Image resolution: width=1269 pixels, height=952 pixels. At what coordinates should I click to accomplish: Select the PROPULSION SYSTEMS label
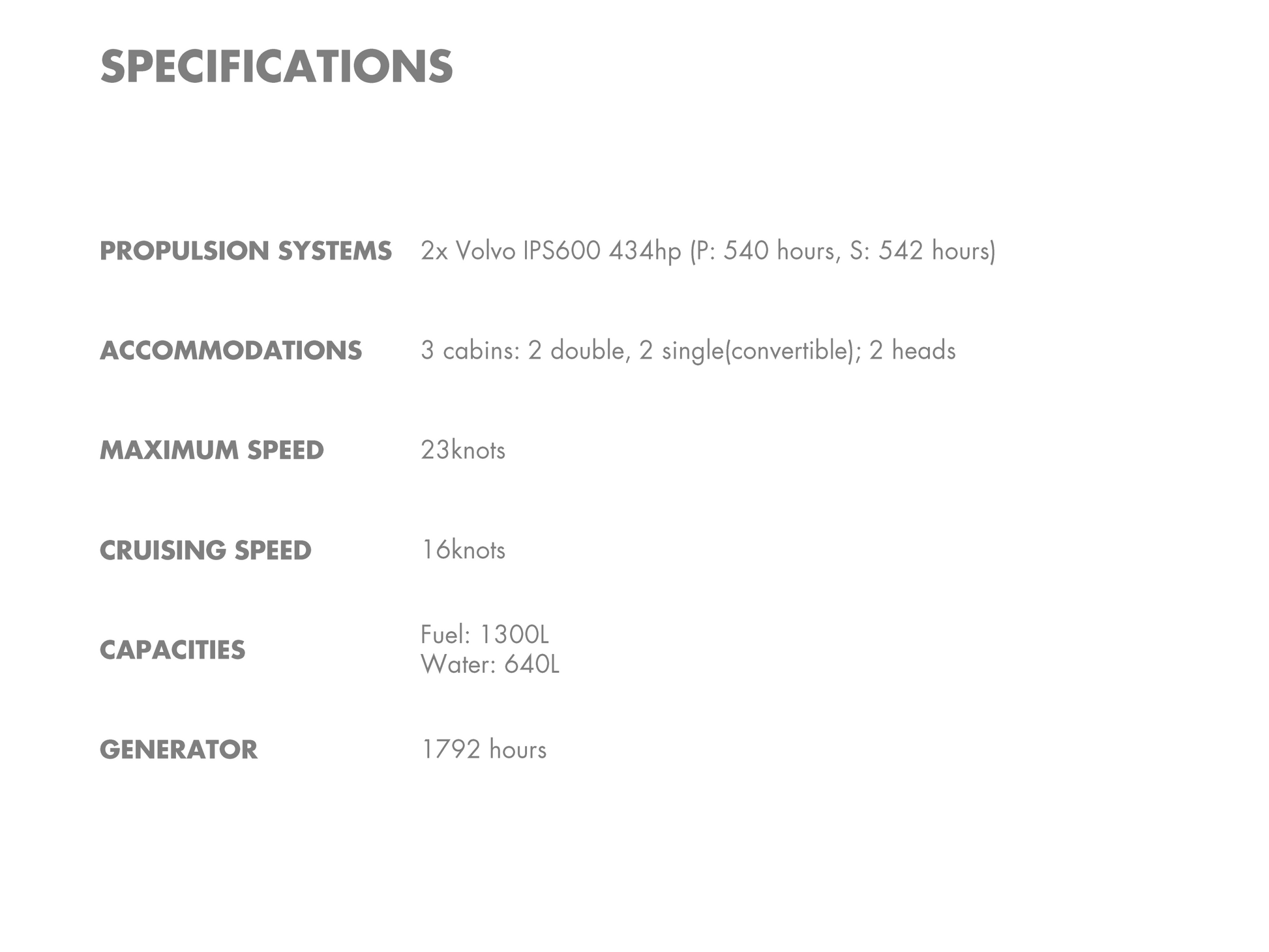[246, 251]
